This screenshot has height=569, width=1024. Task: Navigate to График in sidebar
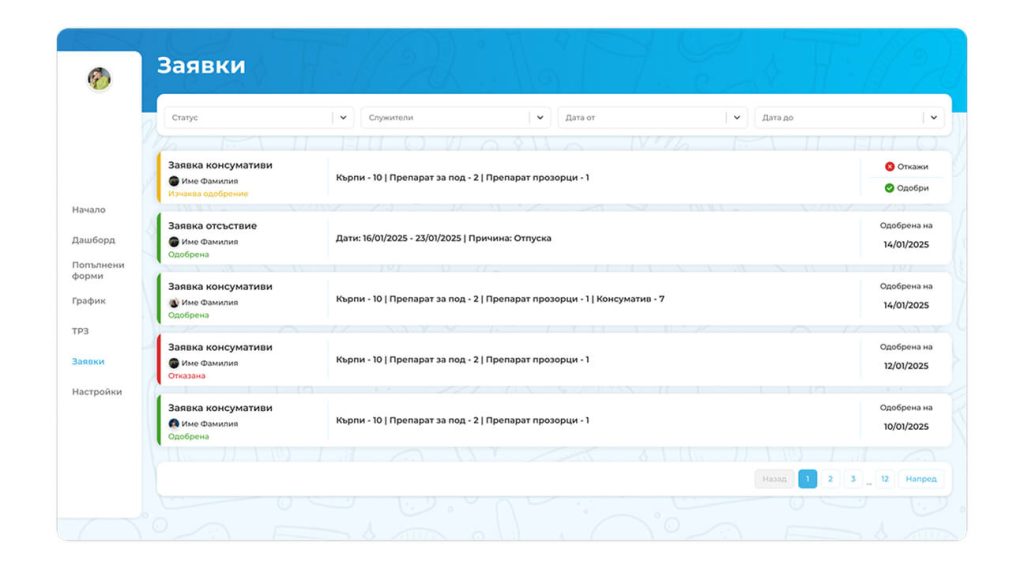click(89, 301)
